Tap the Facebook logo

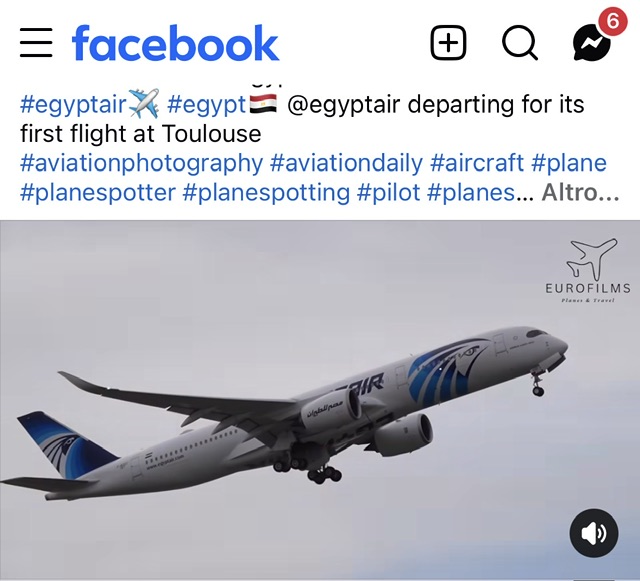pos(175,43)
